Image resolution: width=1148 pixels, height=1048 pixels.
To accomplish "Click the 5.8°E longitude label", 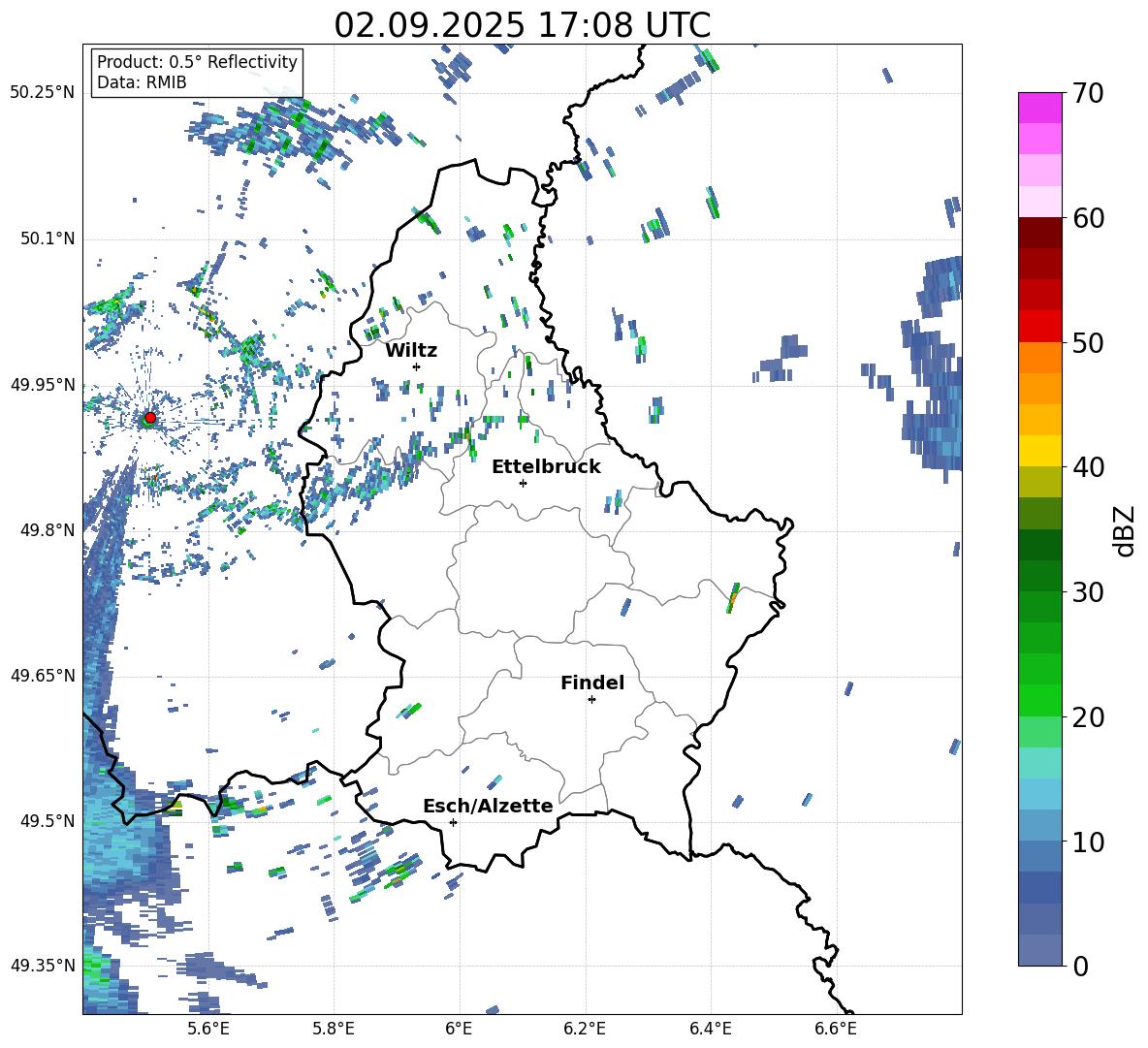I will coord(334,1029).
